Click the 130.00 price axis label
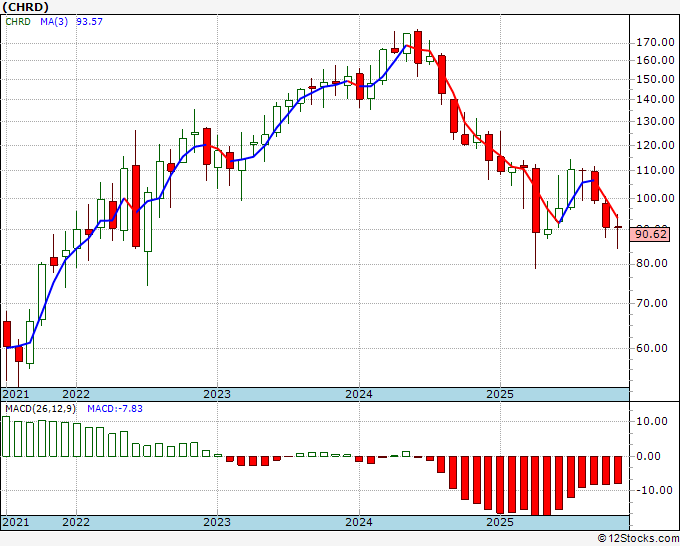 (655, 121)
